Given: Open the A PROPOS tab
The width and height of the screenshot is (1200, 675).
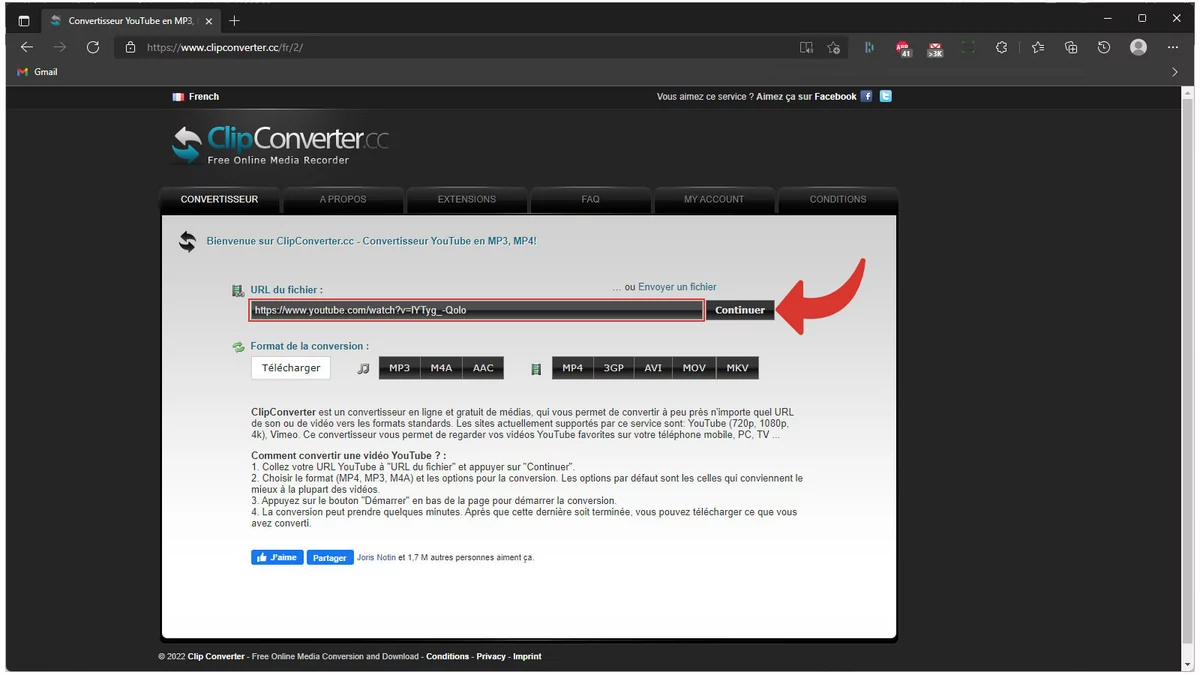Looking at the screenshot, I should point(343,199).
